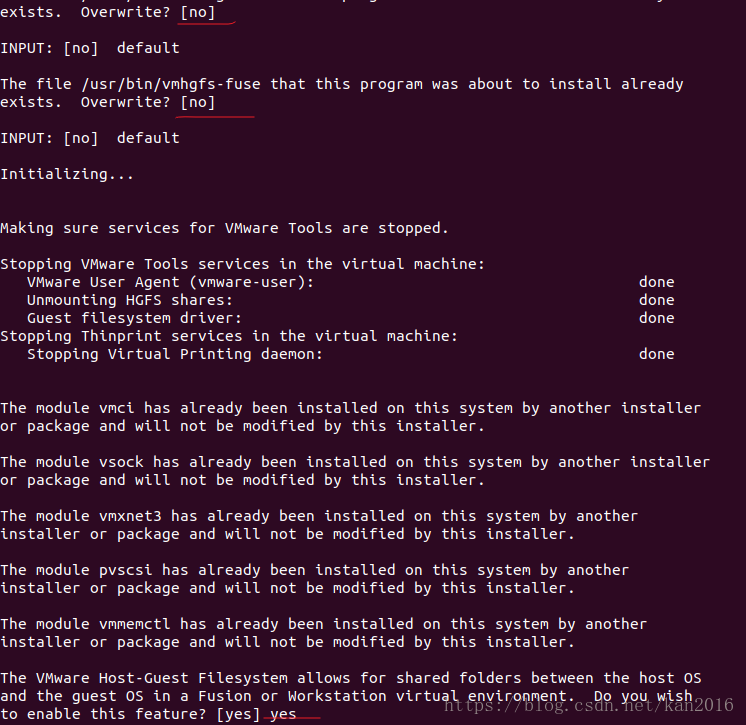Click the word 'Initializing...' in the terminal

(67, 174)
